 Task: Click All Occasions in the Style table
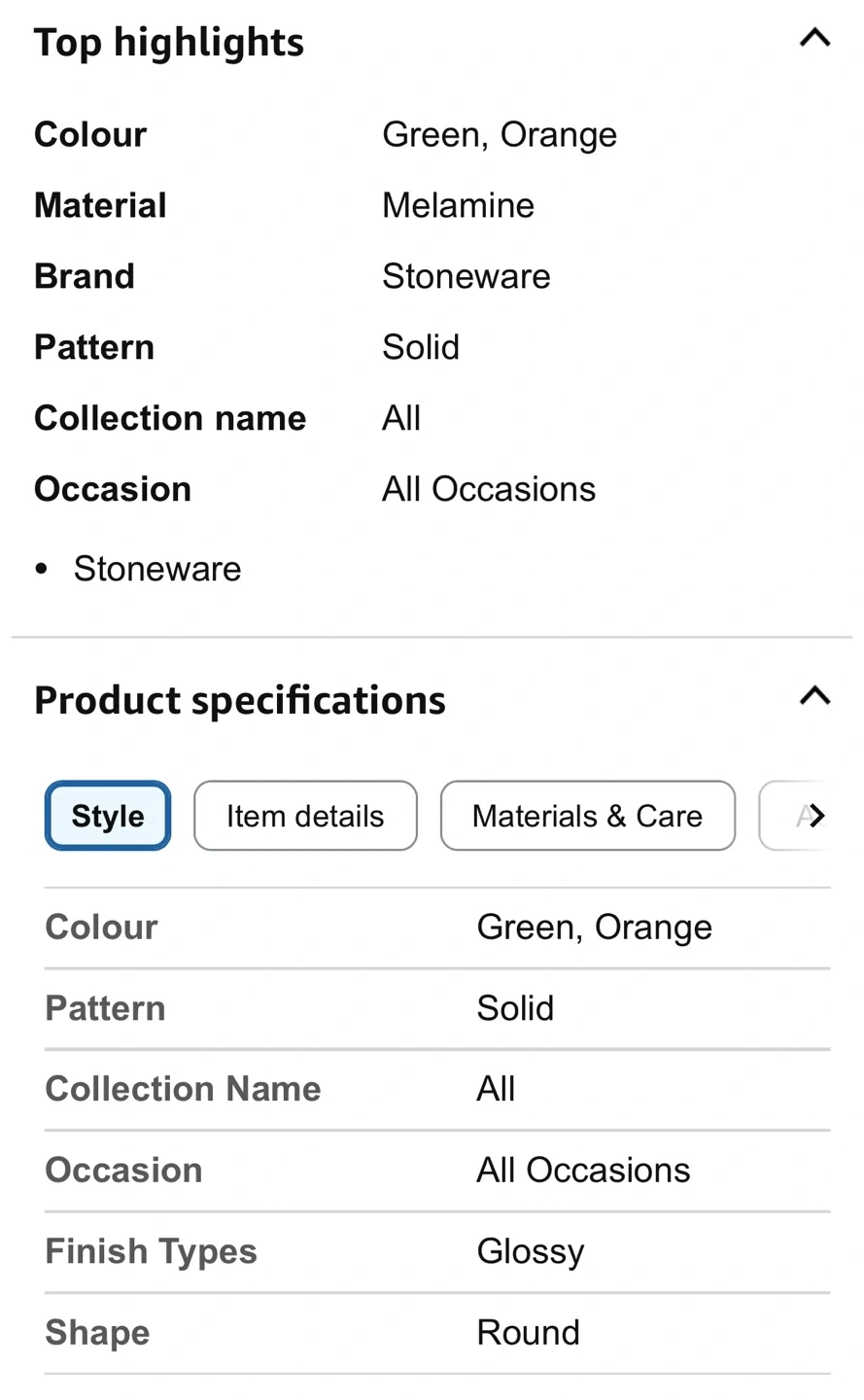[583, 1170]
